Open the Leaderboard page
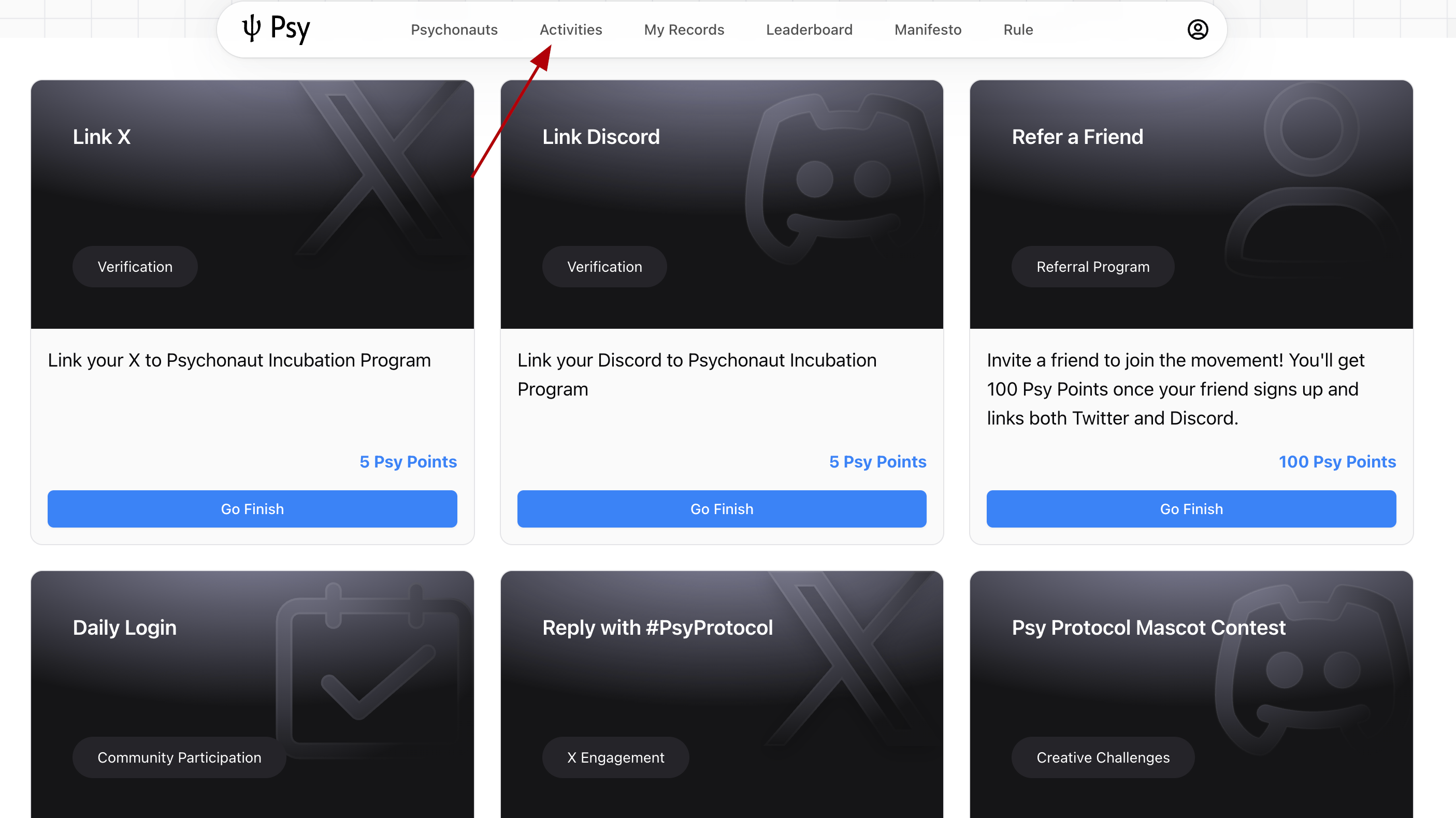Image resolution: width=1456 pixels, height=818 pixels. coord(809,30)
